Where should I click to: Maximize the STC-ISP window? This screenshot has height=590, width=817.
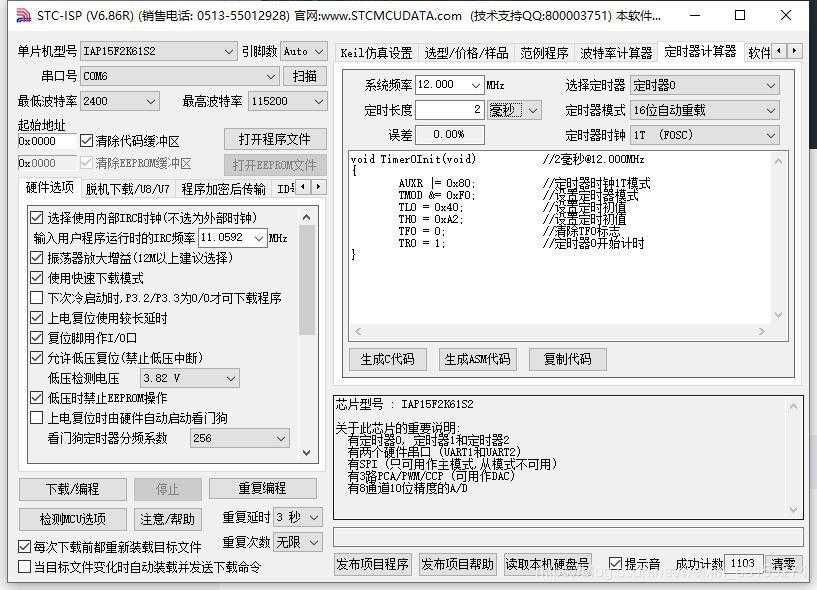click(x=740, y=15)
